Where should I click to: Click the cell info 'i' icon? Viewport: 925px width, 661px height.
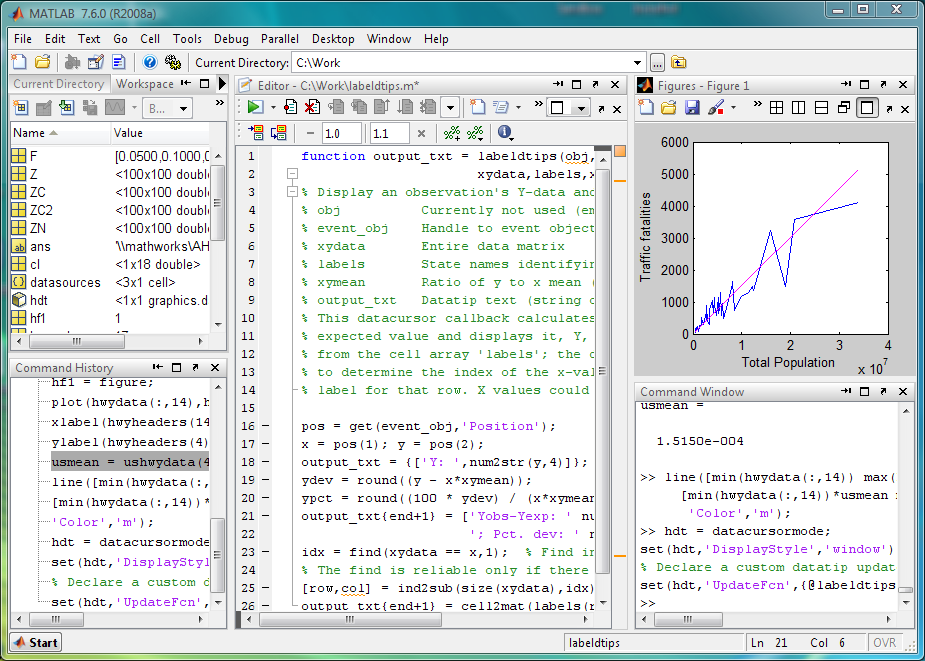click(503, 133)
